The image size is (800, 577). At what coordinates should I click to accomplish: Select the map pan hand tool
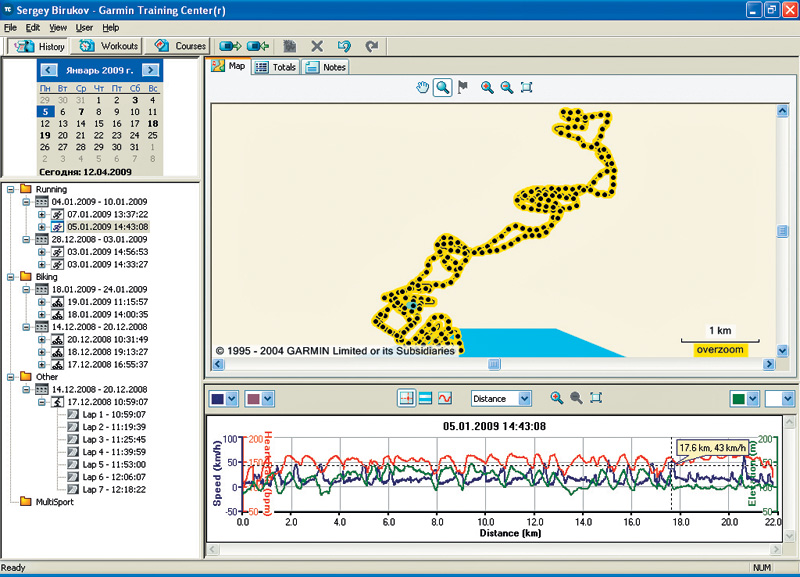point(422,87)
